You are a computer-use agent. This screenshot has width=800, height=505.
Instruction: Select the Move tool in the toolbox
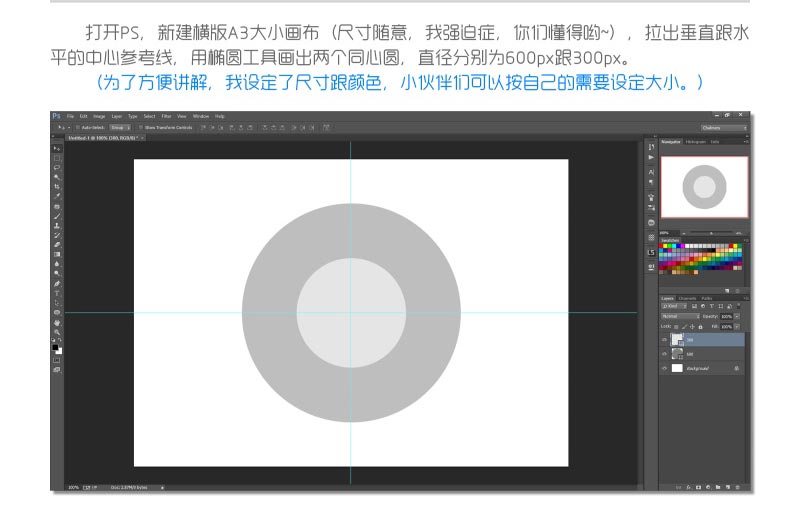pyautogui.click(x=57, y=148)
